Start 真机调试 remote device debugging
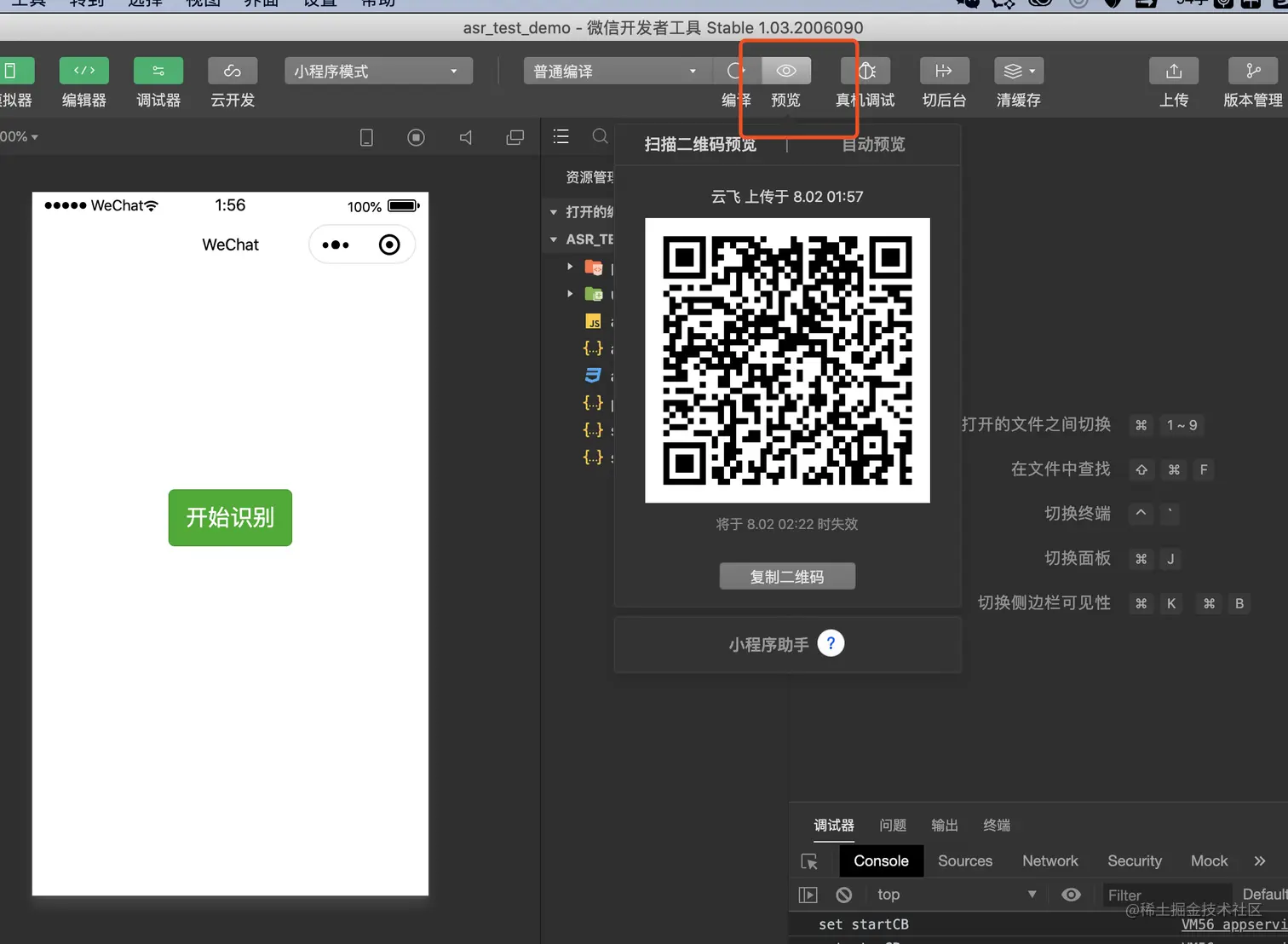The height and width of the screenshot is (944, 1288). click(x=865, y=71)
